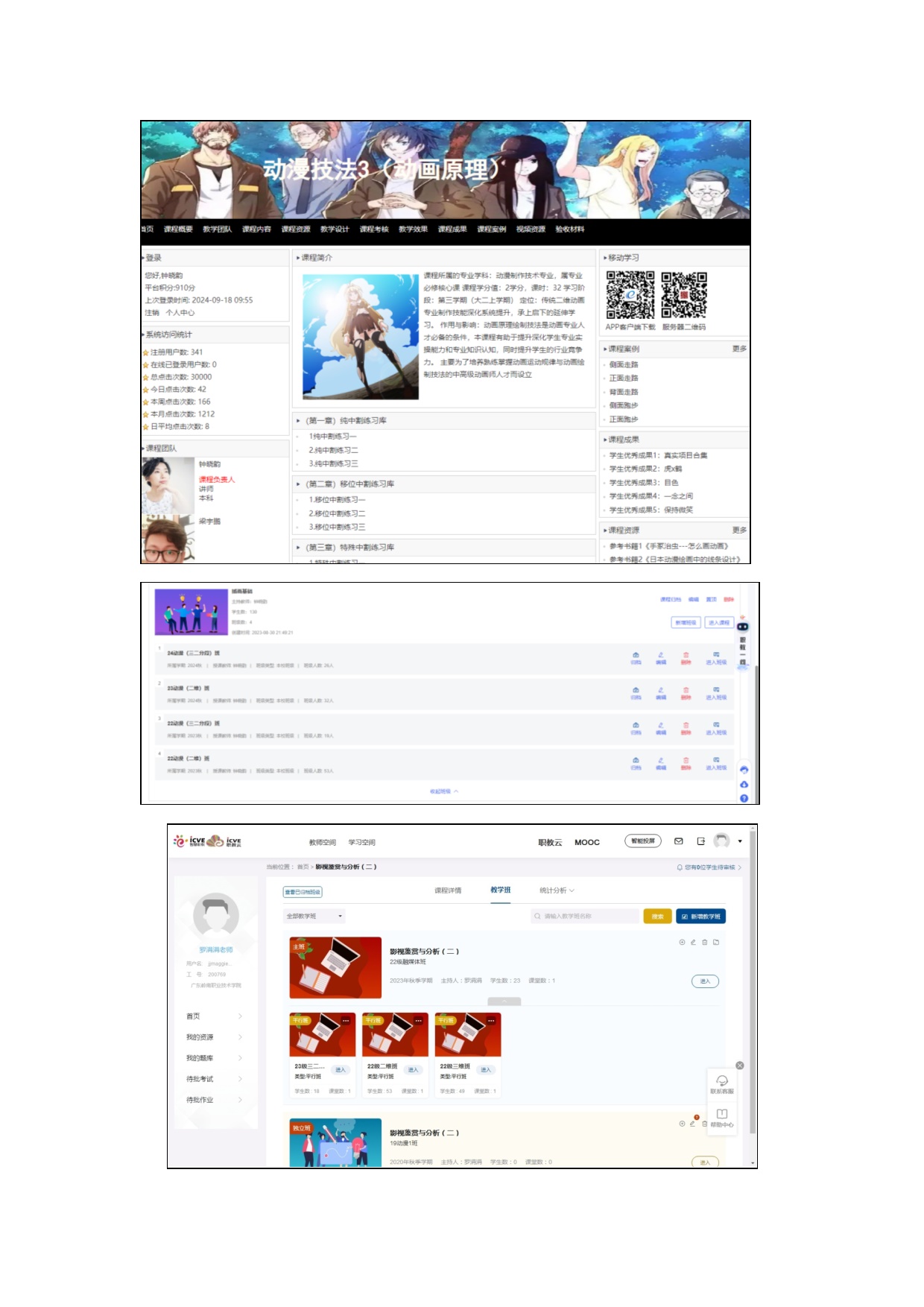924x1307 pixels.
Task: Delete the 23动漫(二维)班 class
Action: (x=686, y=694)
